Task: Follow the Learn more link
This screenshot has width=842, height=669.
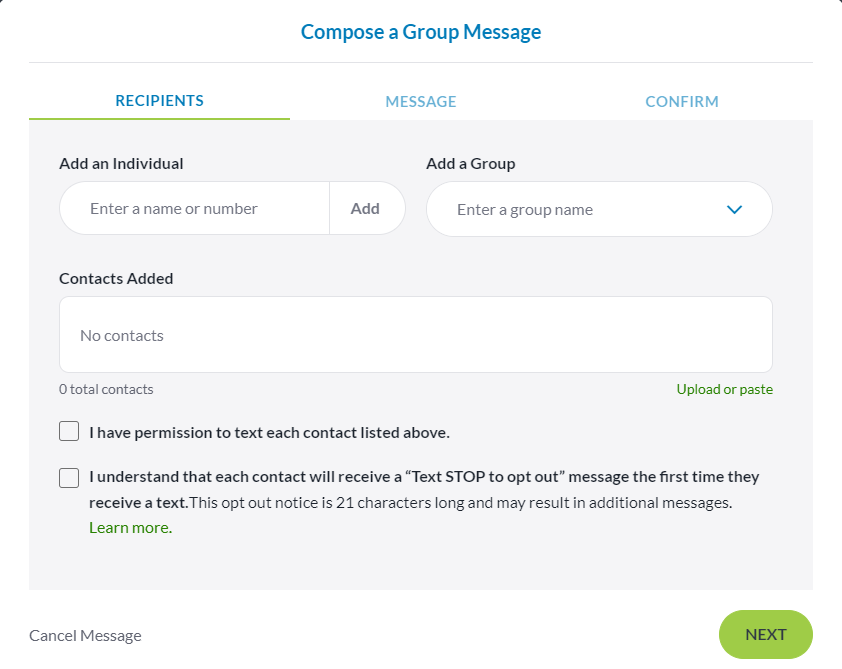Action: click(x=129, y=528)
